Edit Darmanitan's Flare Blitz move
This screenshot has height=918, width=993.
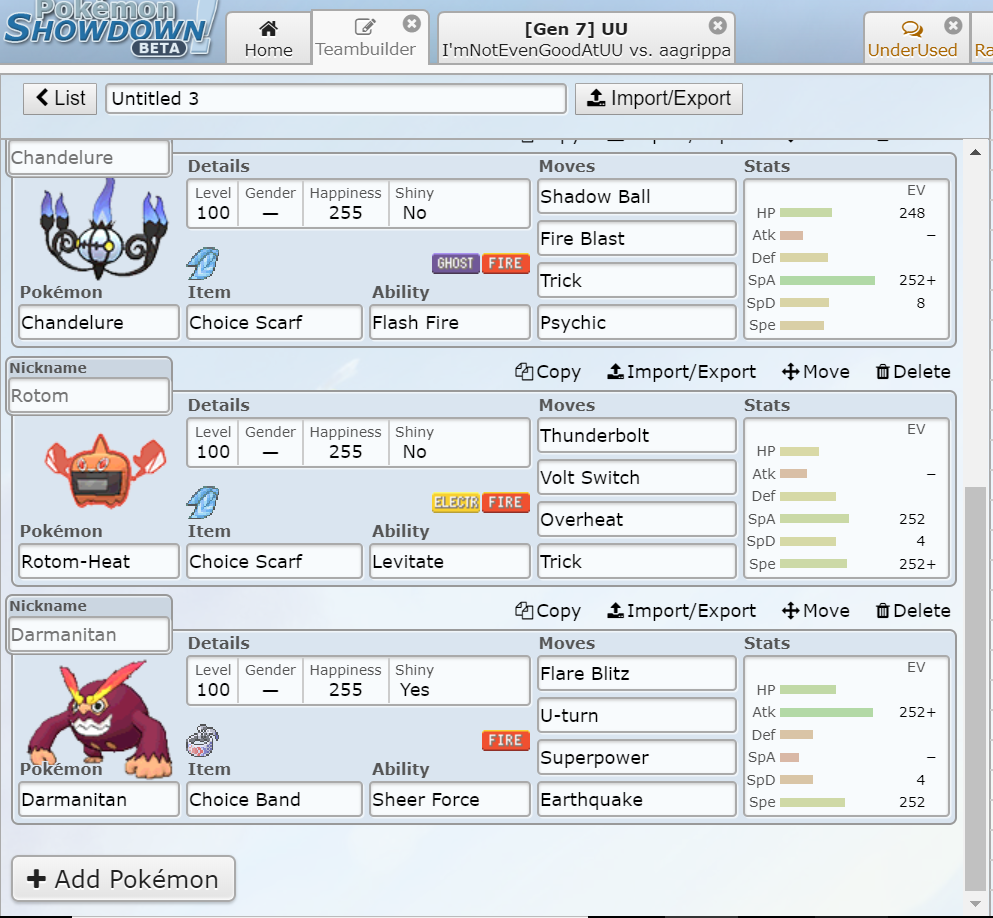636,674
